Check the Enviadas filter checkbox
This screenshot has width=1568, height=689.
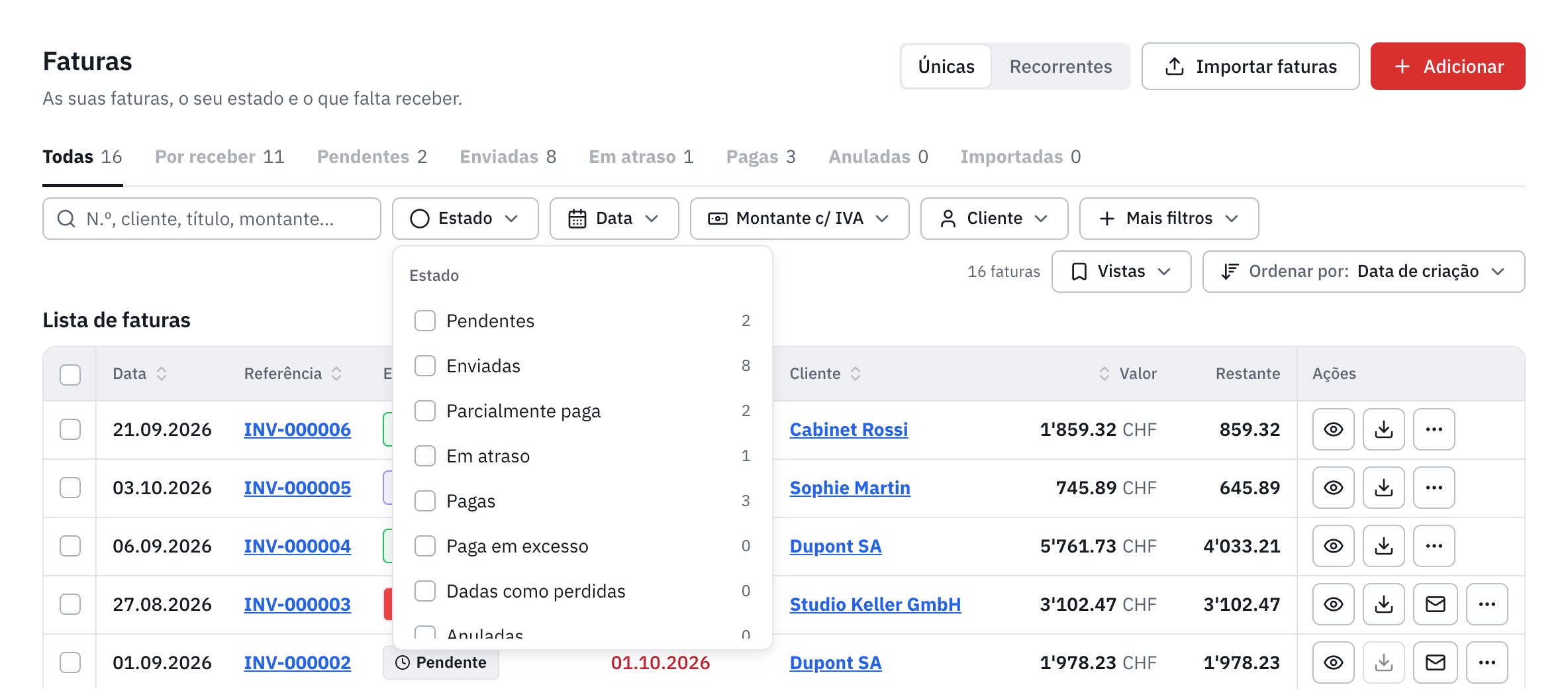tap(425, 366)
